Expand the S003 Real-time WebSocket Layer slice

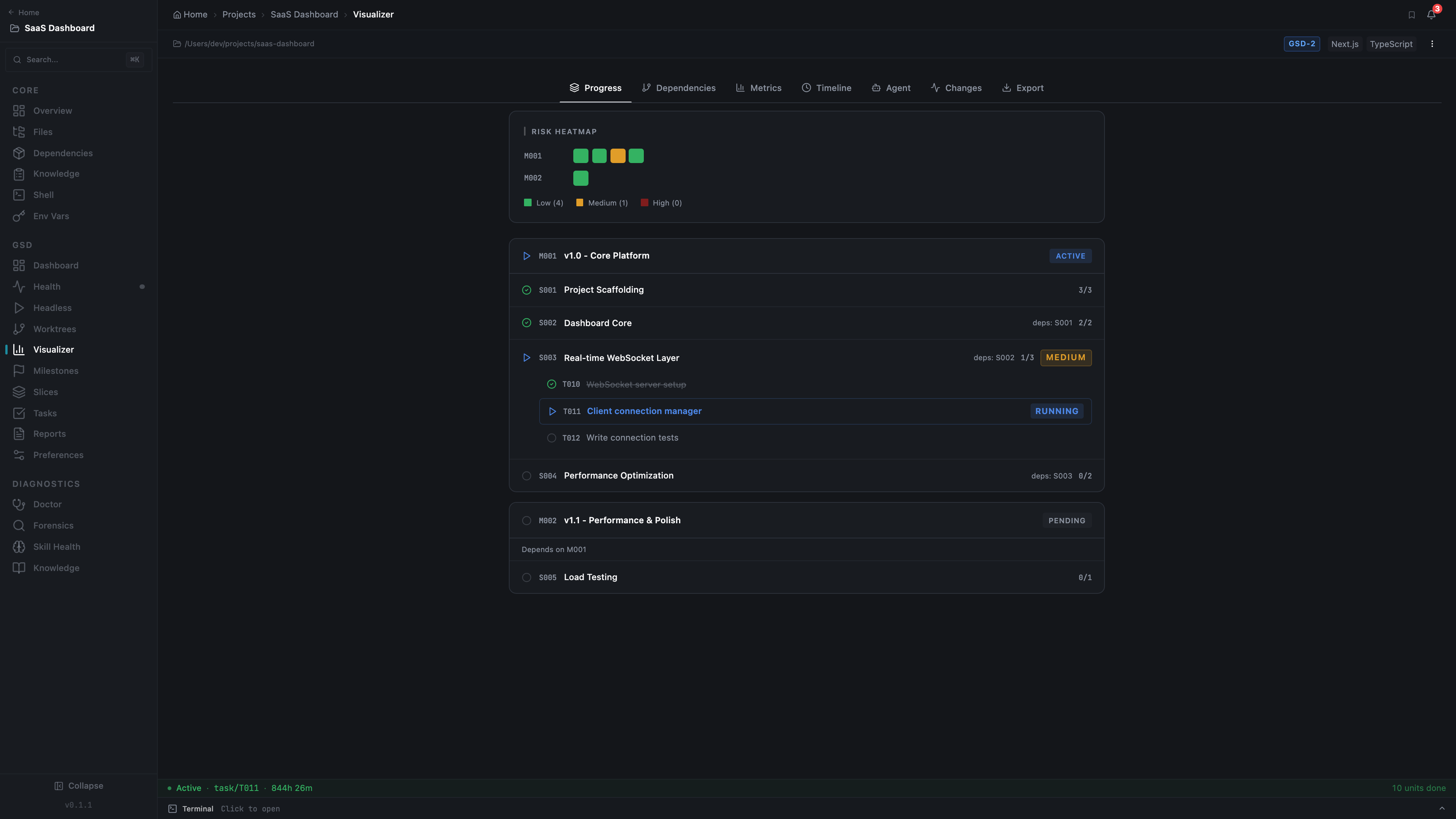pos(526,357)
